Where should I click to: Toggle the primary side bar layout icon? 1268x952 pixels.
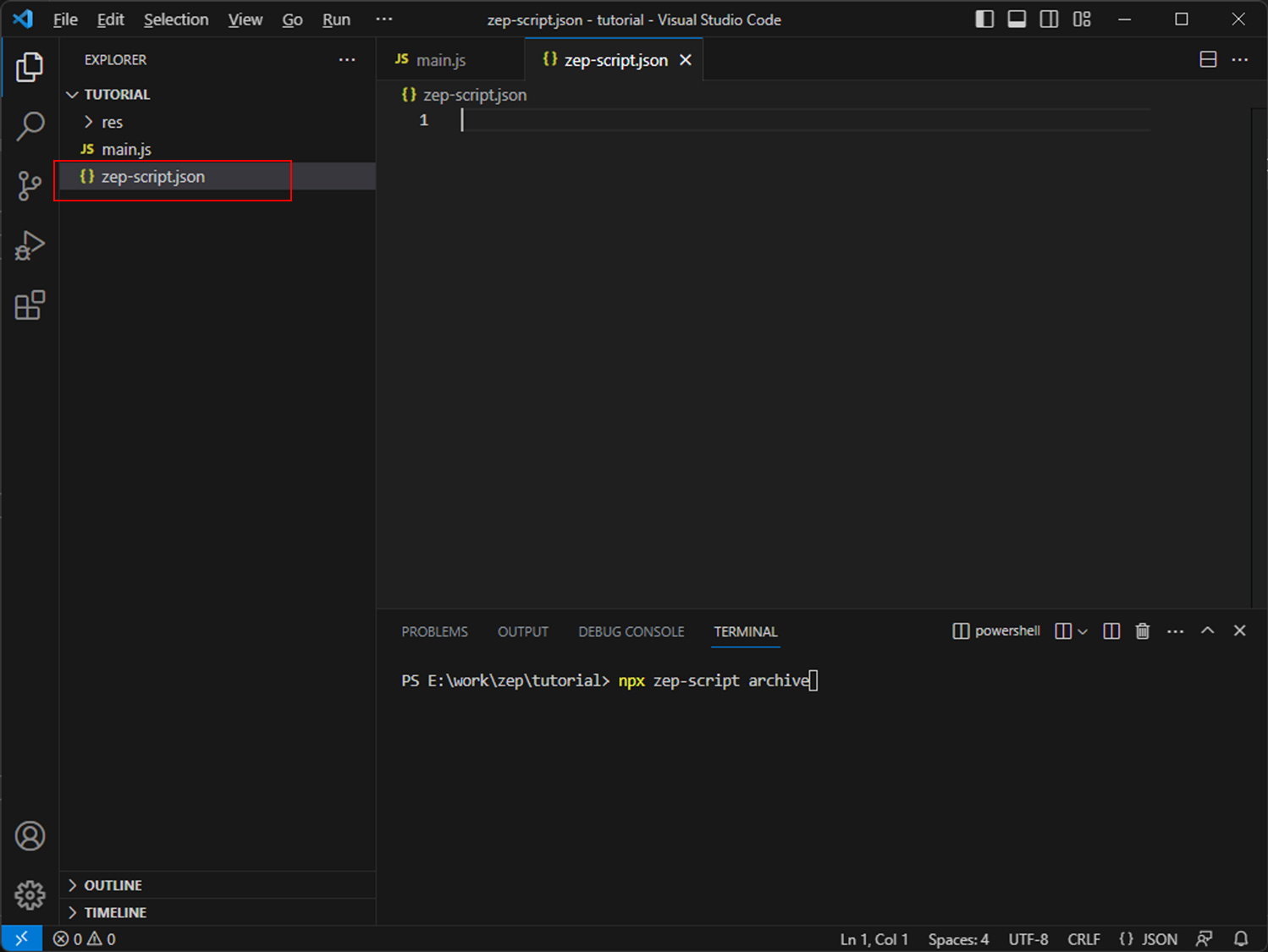[x=984, y=19]
